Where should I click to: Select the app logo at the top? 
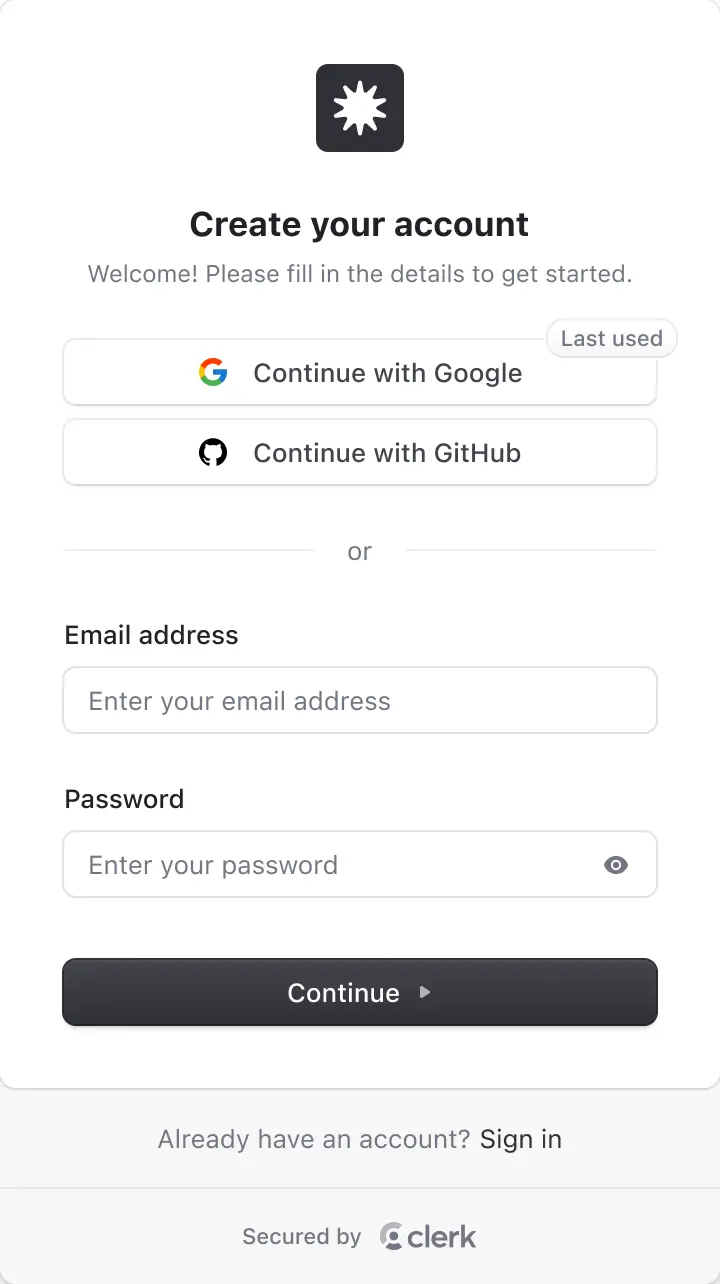(x=360, y=108)
